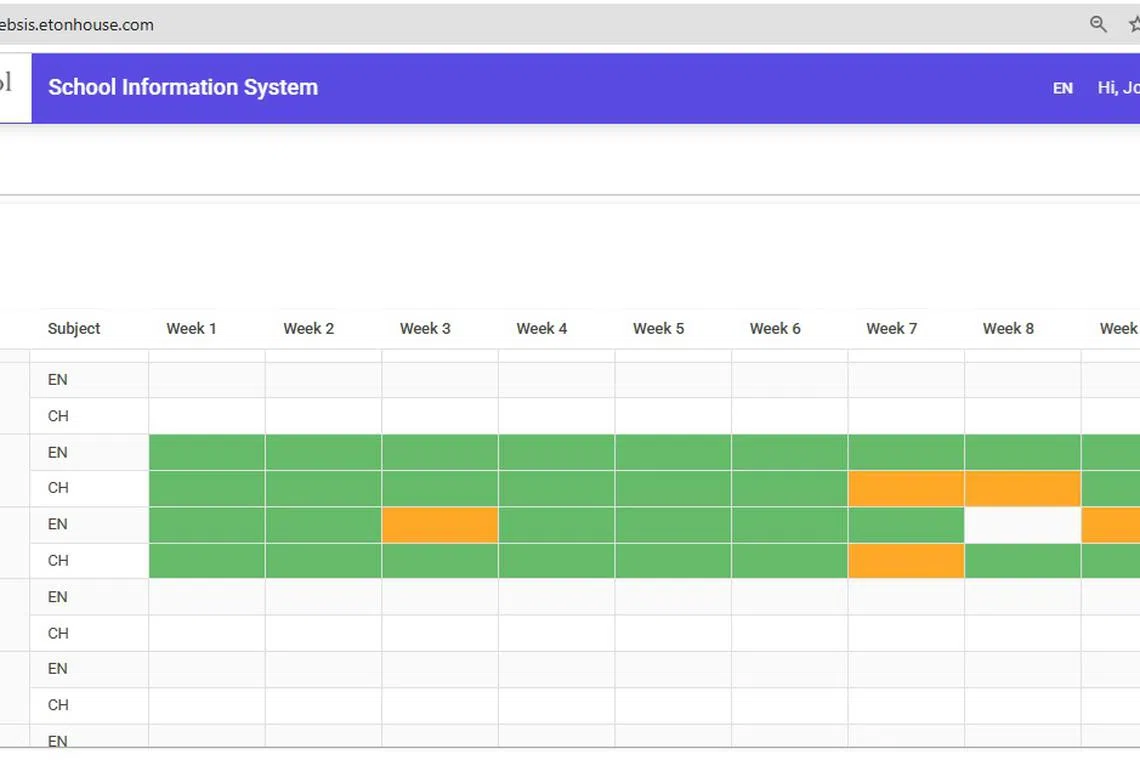The width and height of the screenshot is (1140, 760).
Task: Open the orange cell under Week 3
Action: point(440,525)
